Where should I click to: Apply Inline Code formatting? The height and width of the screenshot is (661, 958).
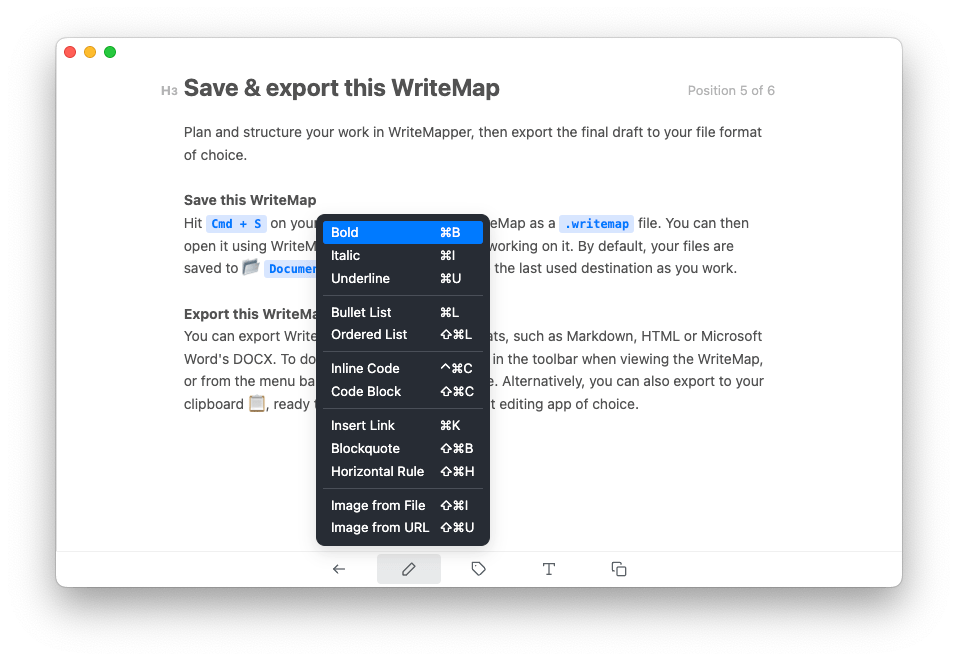[403, 368]
